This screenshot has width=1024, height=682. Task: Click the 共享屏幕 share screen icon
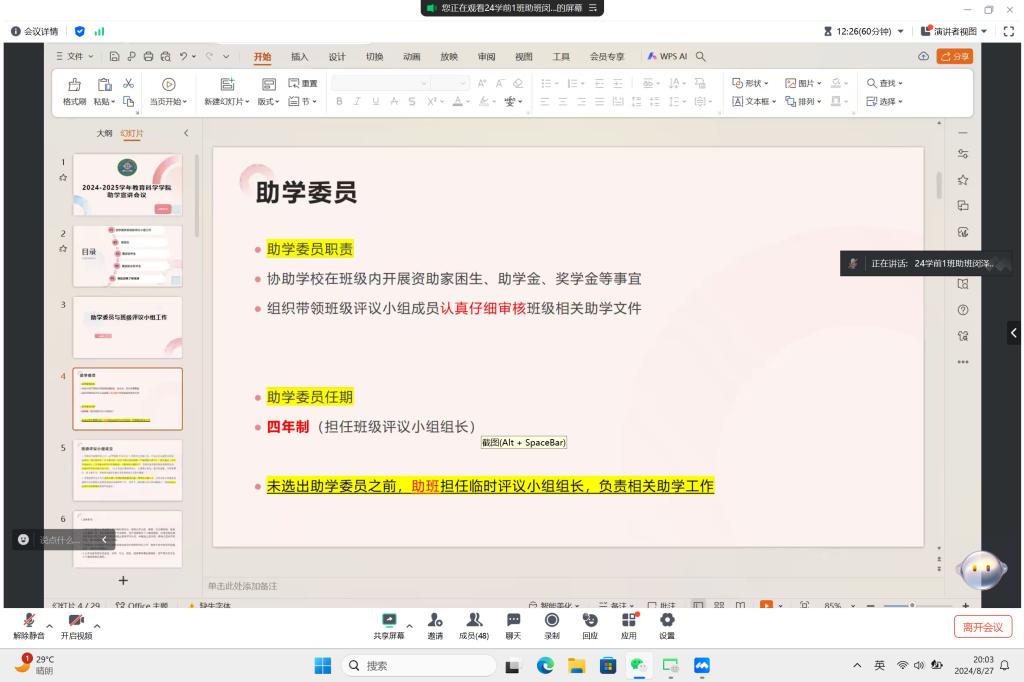(389, 624)
